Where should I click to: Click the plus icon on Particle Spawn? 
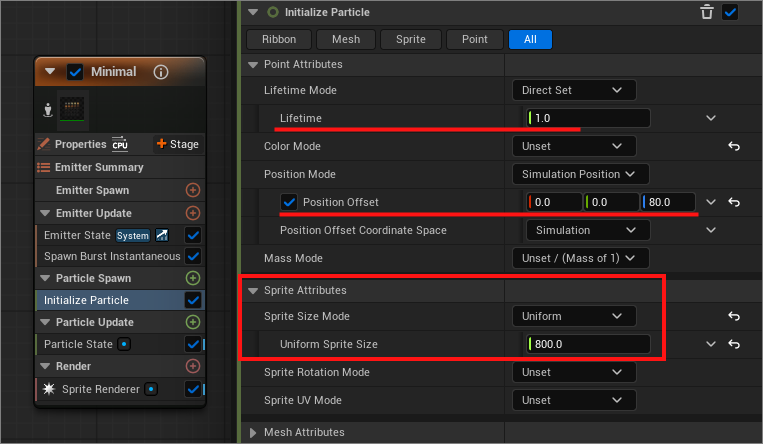[x=193, y=277]
